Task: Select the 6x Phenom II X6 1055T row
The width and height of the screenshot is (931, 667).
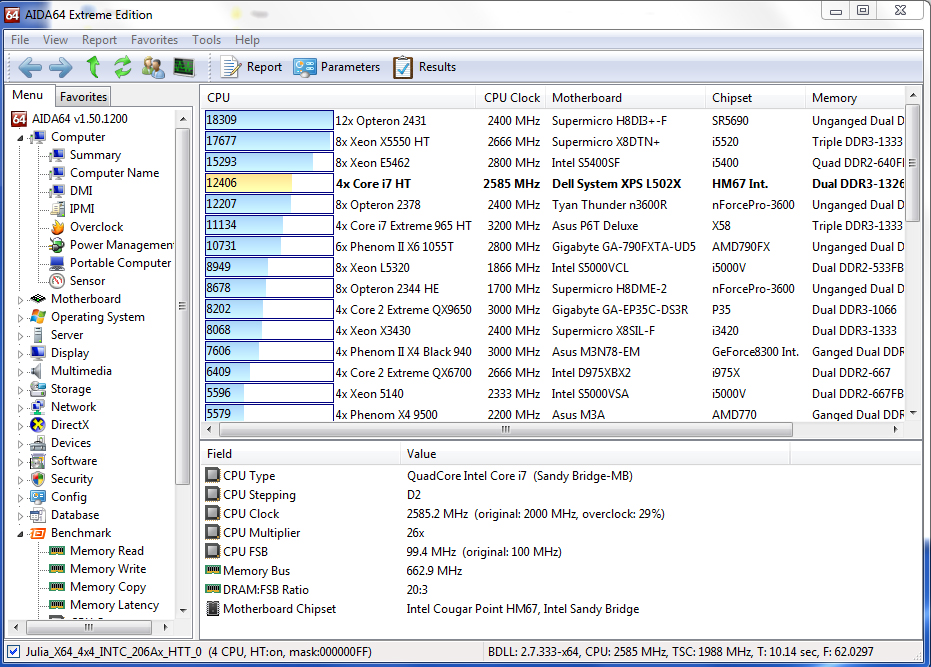Action: [x=554, y=246]
